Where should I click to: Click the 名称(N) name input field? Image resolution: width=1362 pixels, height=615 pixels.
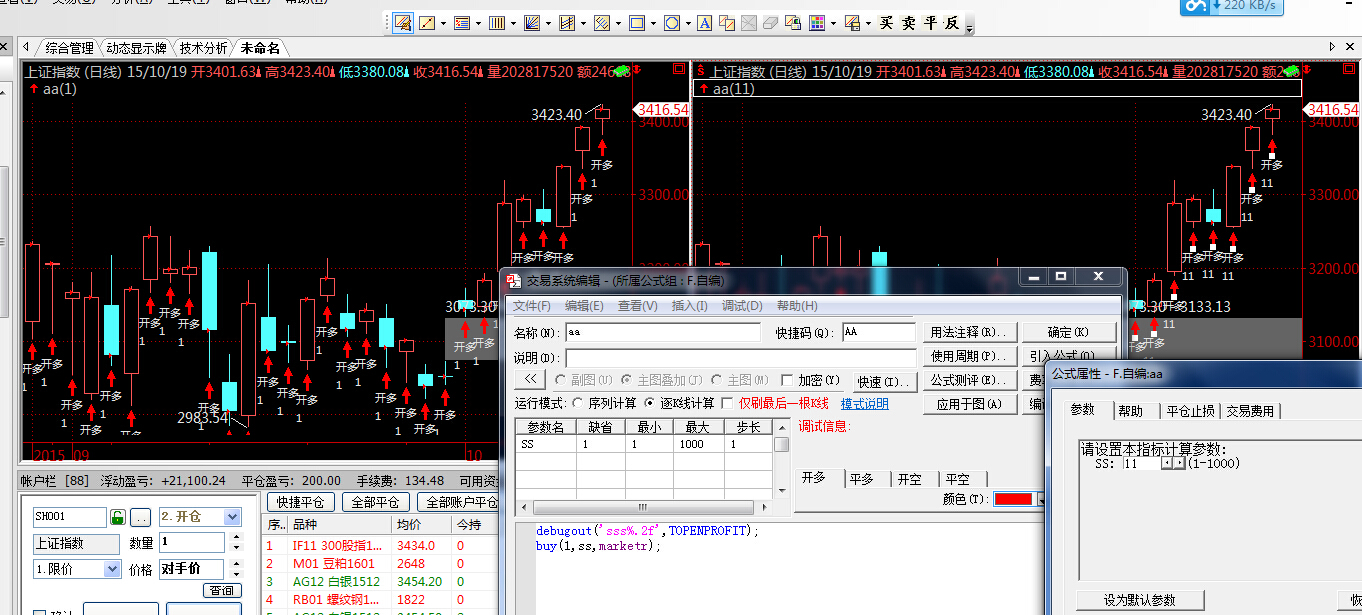coord(663,332)
